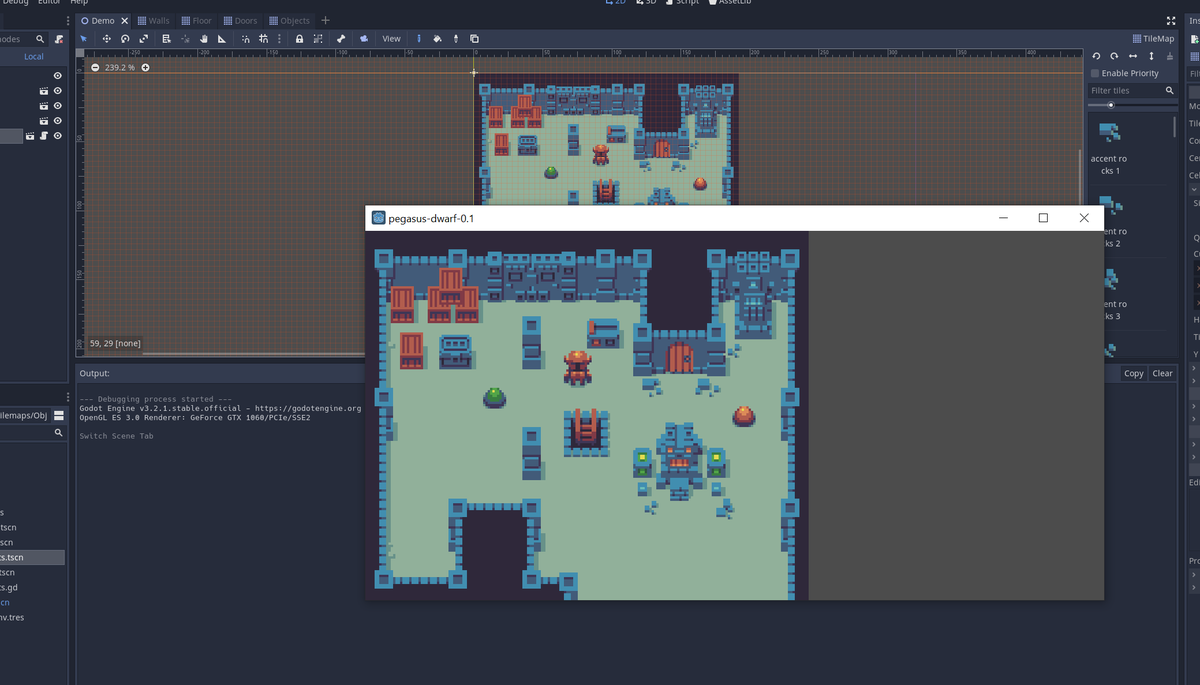Select the highlighted s.tscn file
This screenshot has width=1200, height=685.
32,557
